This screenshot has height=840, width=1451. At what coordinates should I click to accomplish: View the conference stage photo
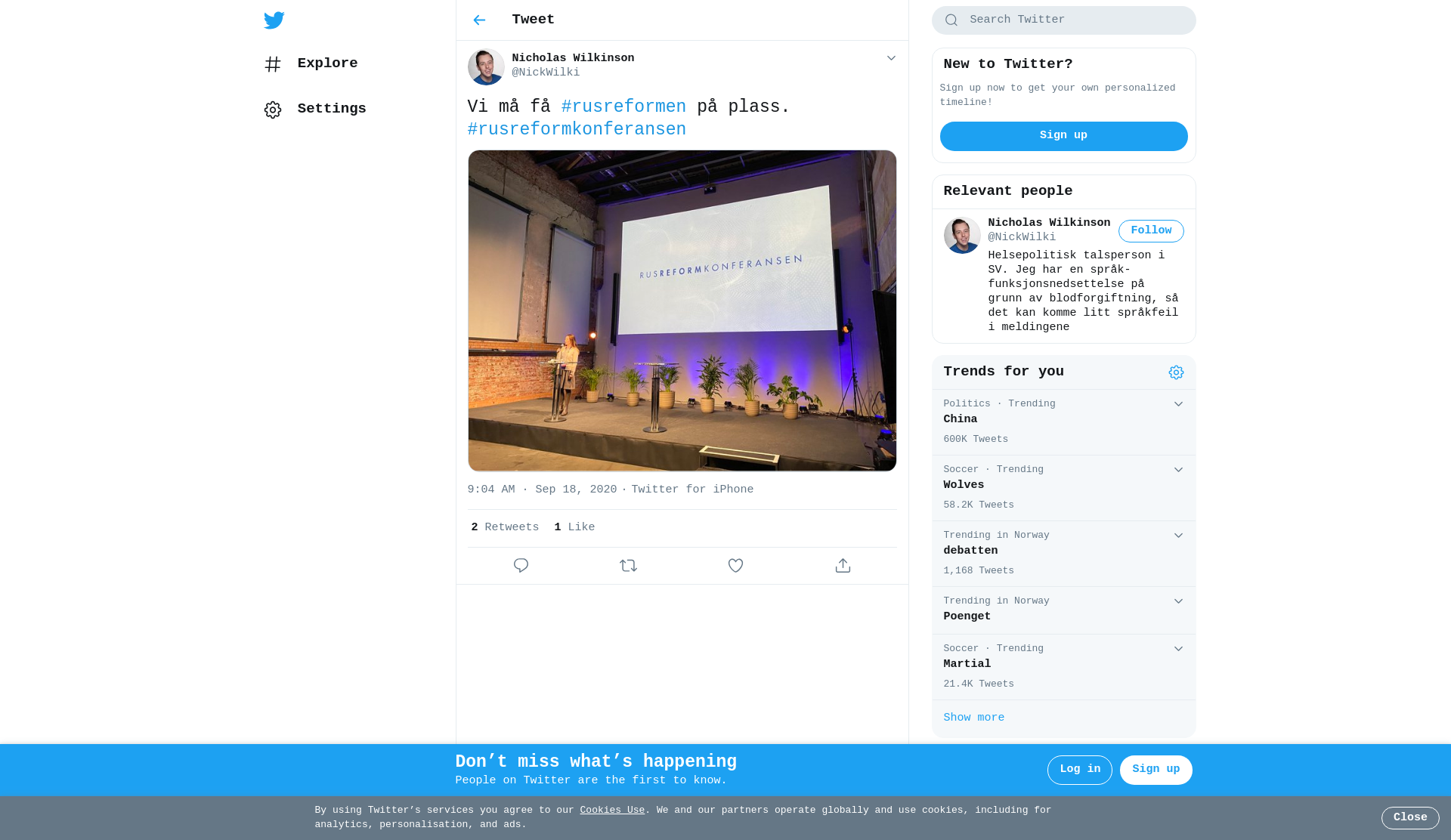coord(682,310)
